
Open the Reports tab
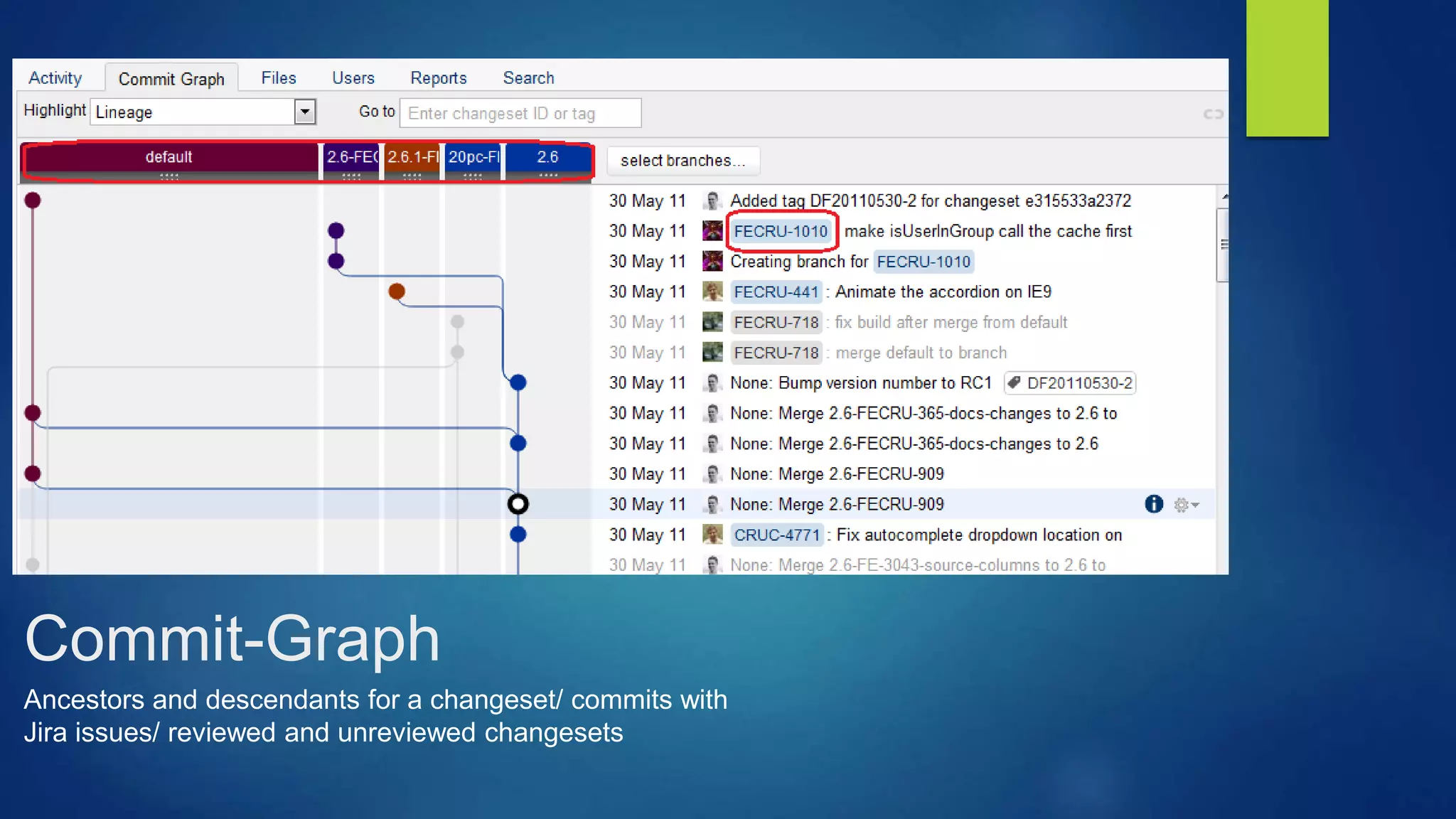click(x=438, y=77)
